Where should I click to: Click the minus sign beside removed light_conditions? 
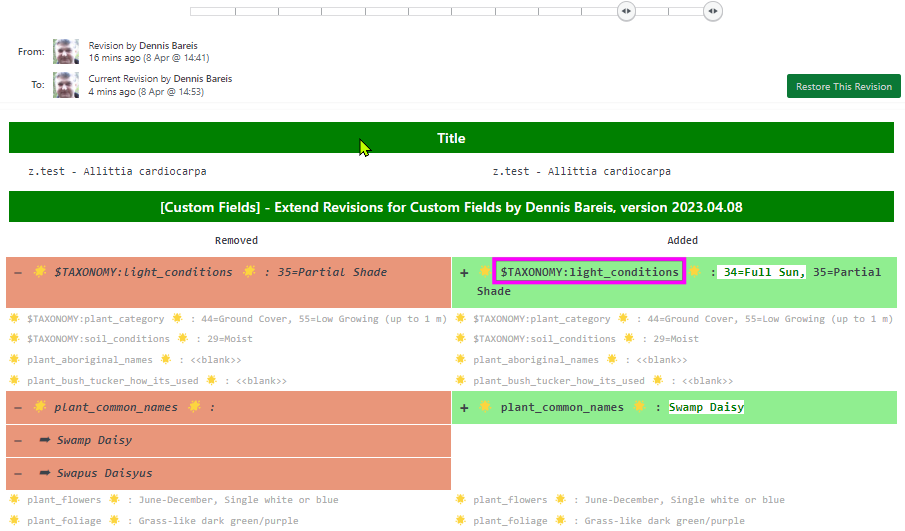(x=18, y=272)
